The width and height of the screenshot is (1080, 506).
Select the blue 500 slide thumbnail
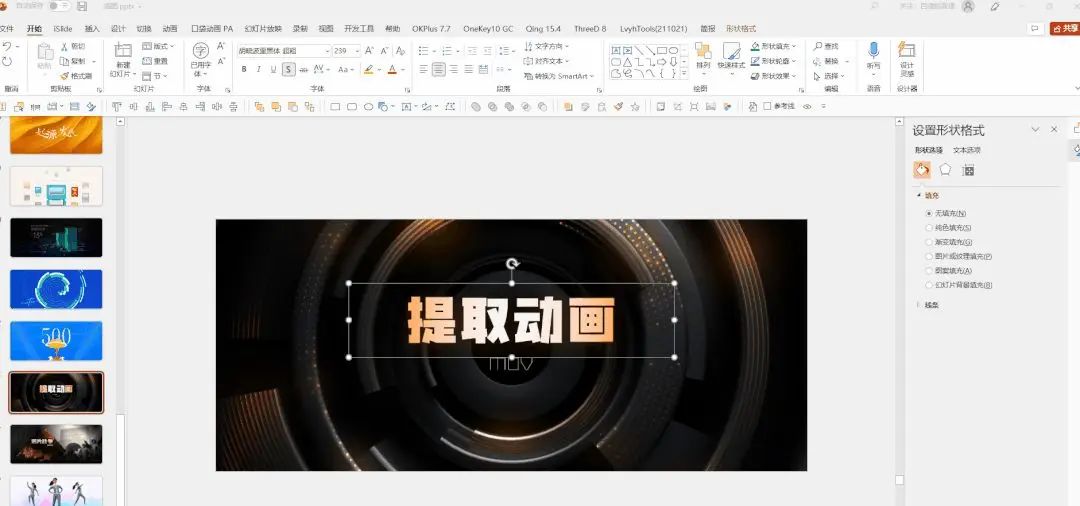tap(56, 341)
